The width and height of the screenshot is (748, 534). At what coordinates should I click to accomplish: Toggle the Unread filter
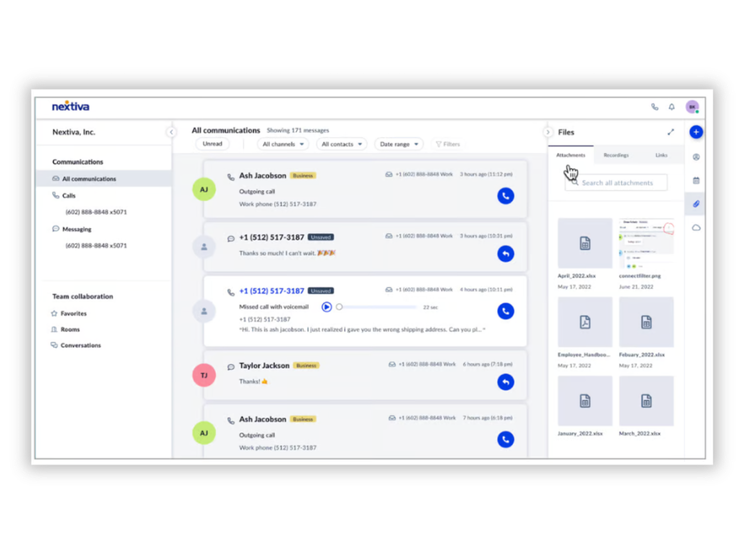212,144
